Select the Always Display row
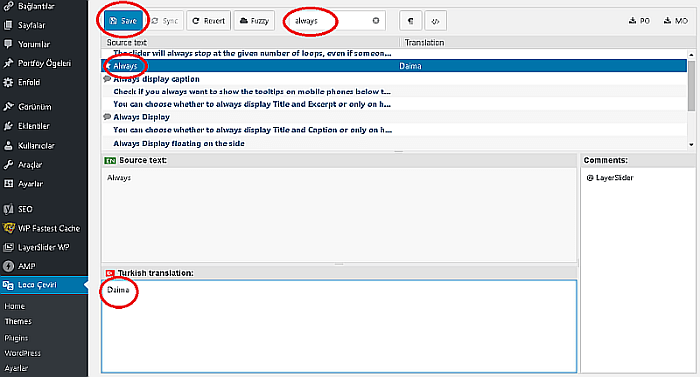 click(x=394, y=117)
